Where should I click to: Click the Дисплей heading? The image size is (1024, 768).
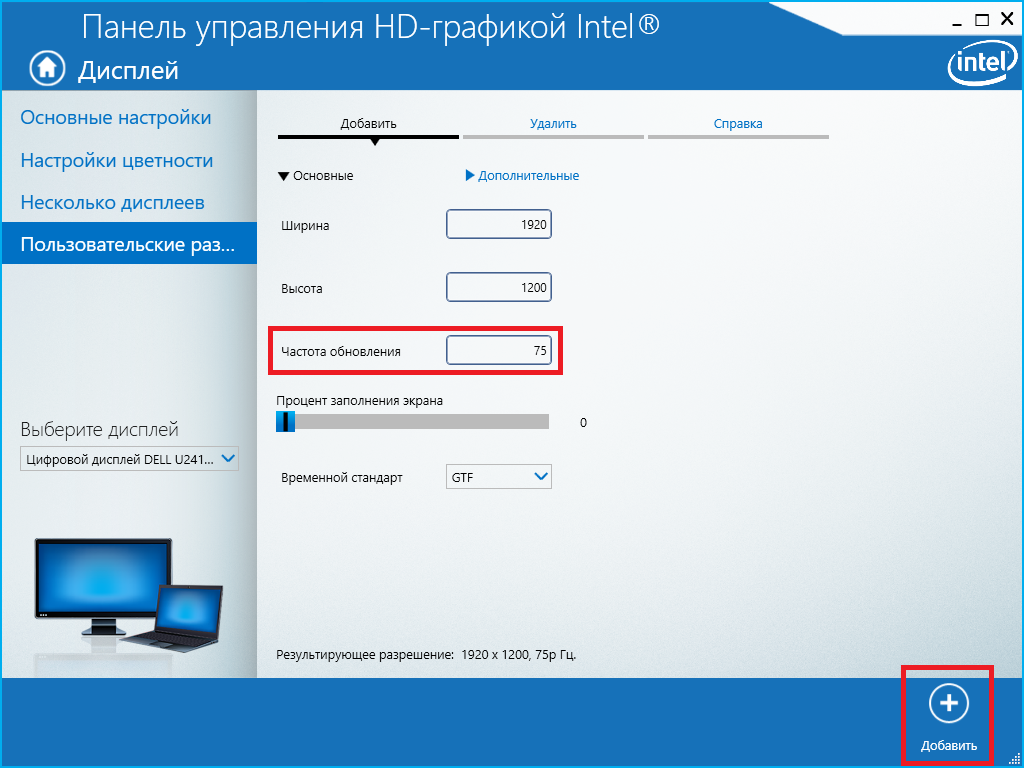click(x=128, y=69)
